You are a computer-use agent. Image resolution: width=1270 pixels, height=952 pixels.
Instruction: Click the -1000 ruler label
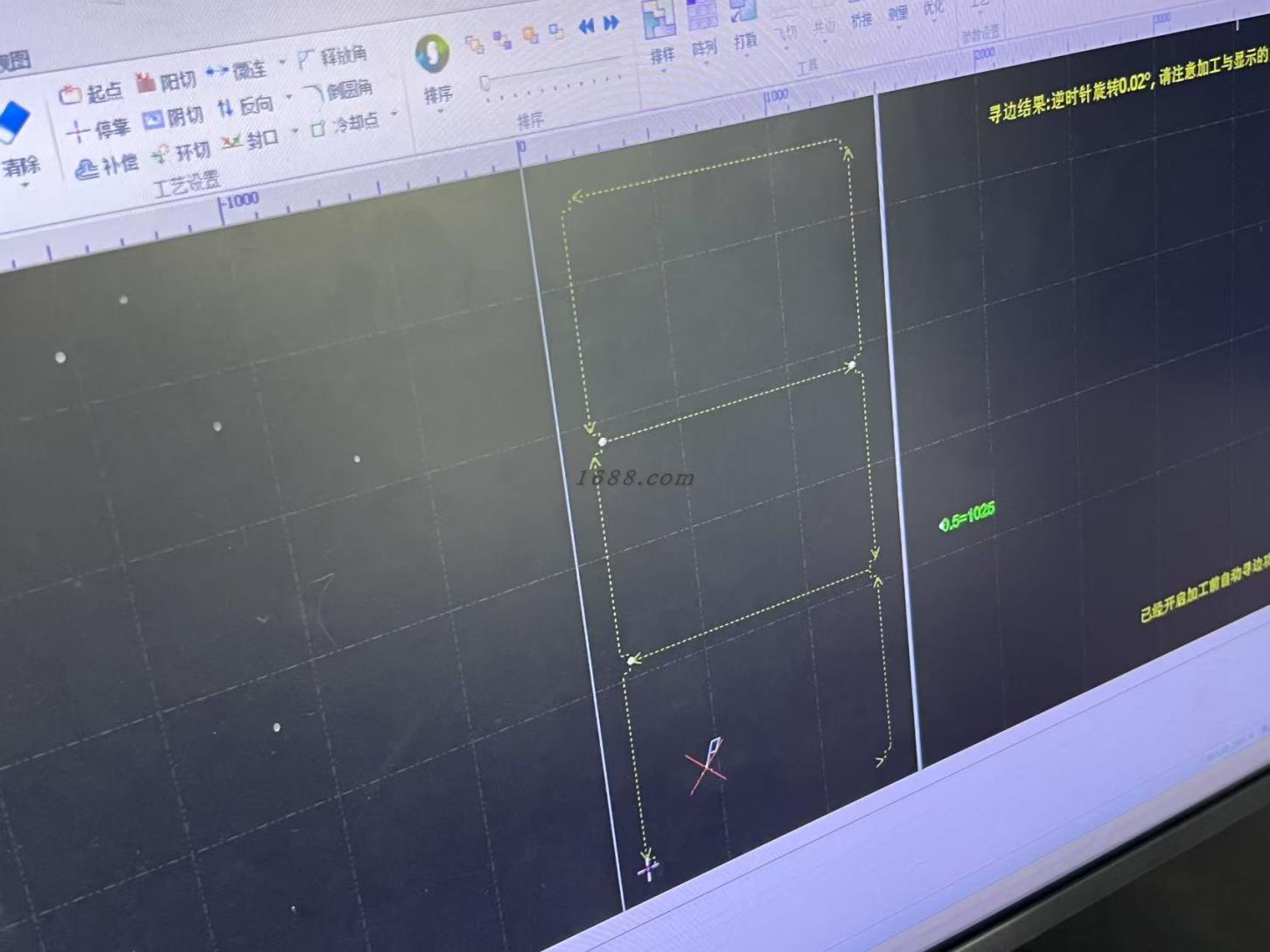[x=241, y=201]
